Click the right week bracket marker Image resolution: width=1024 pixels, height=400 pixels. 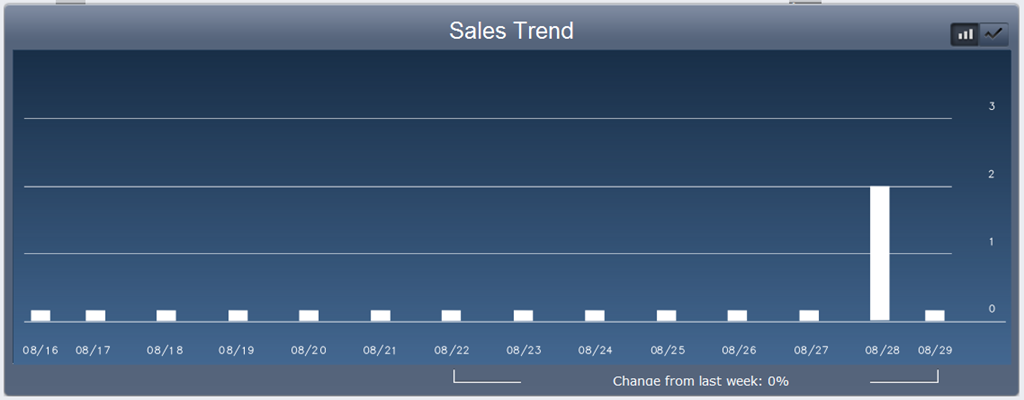tap(904, 378)
